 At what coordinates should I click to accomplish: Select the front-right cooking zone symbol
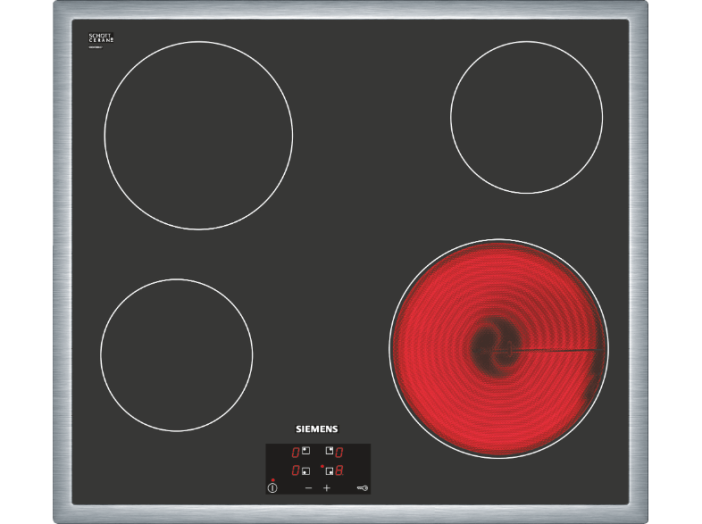330,471
